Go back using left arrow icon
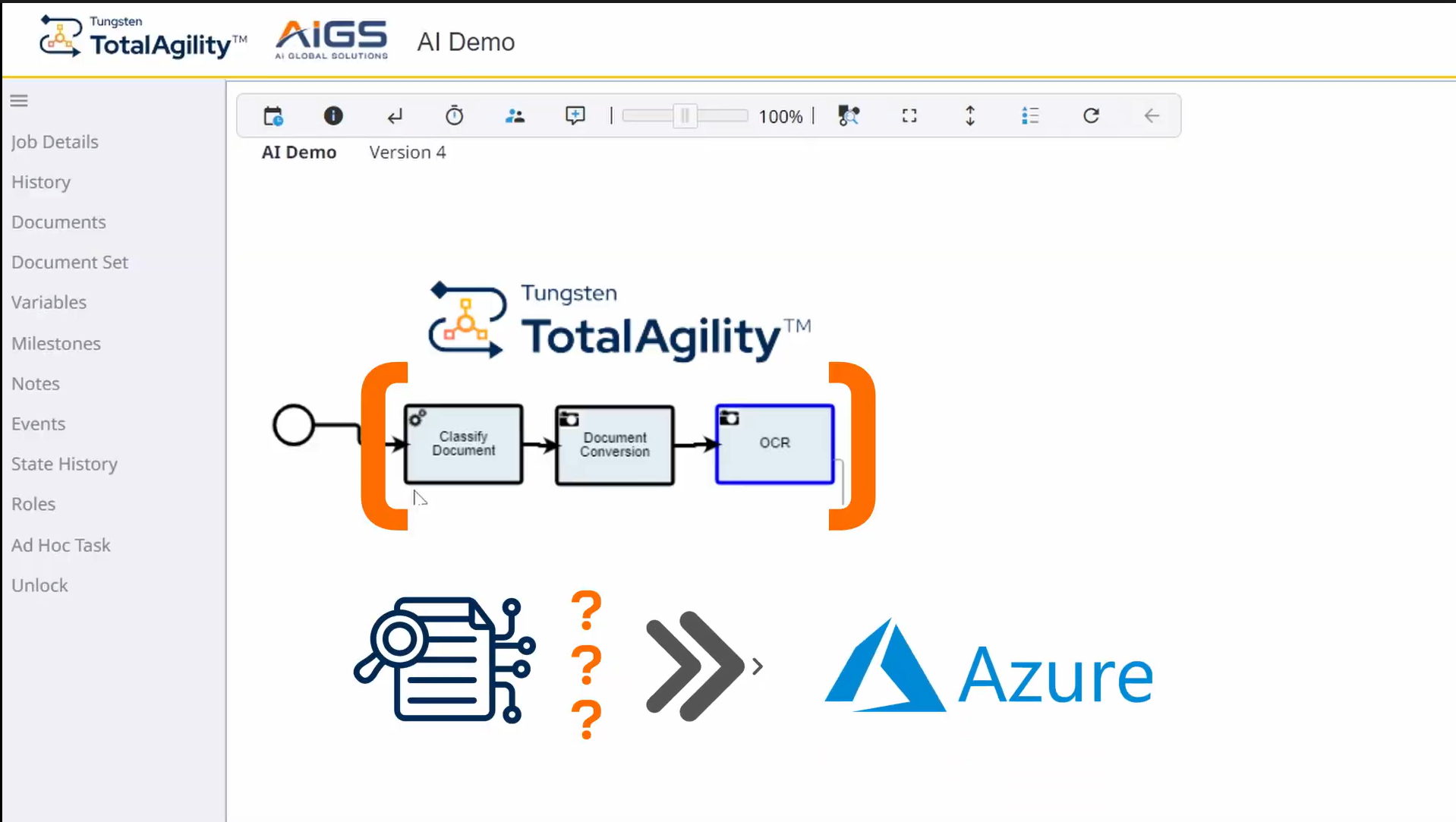 [x=1152, y=116]
